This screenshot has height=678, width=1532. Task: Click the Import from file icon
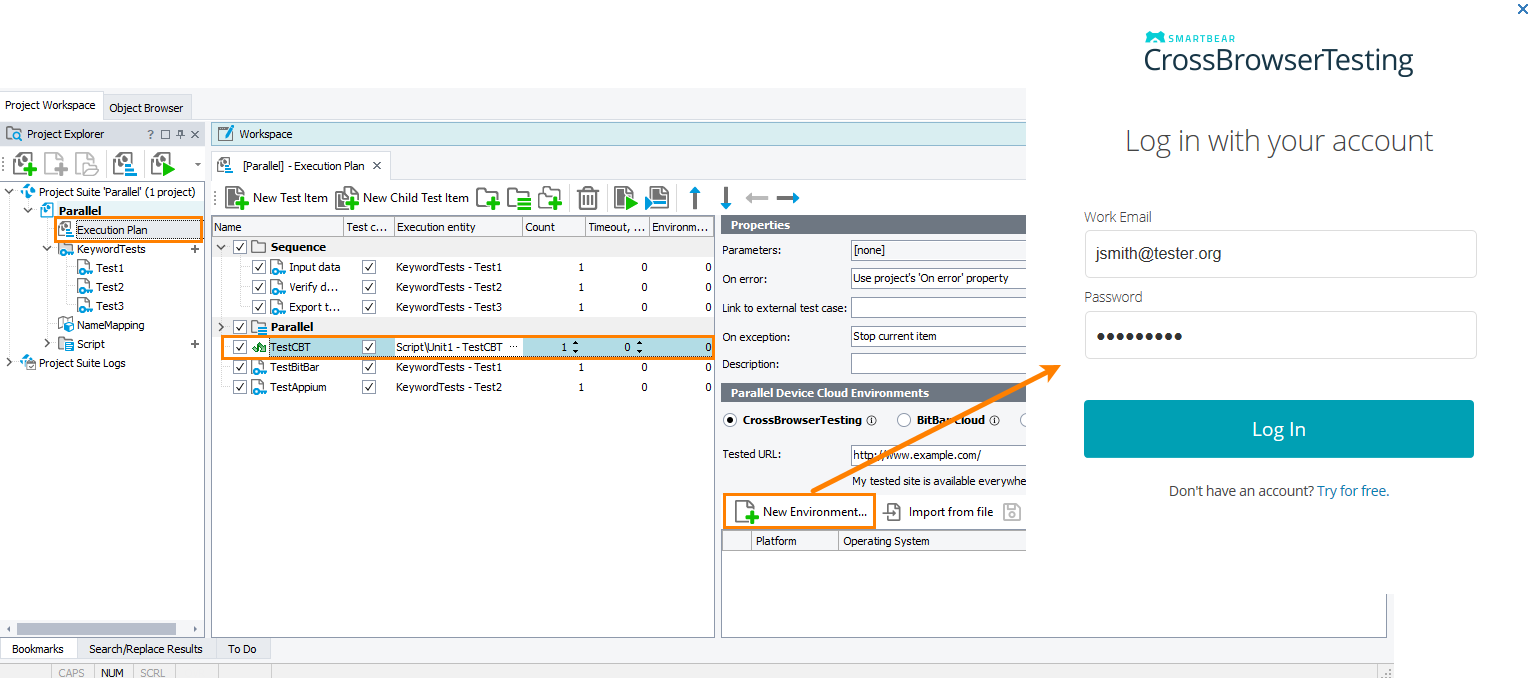(x=892, y=512)
